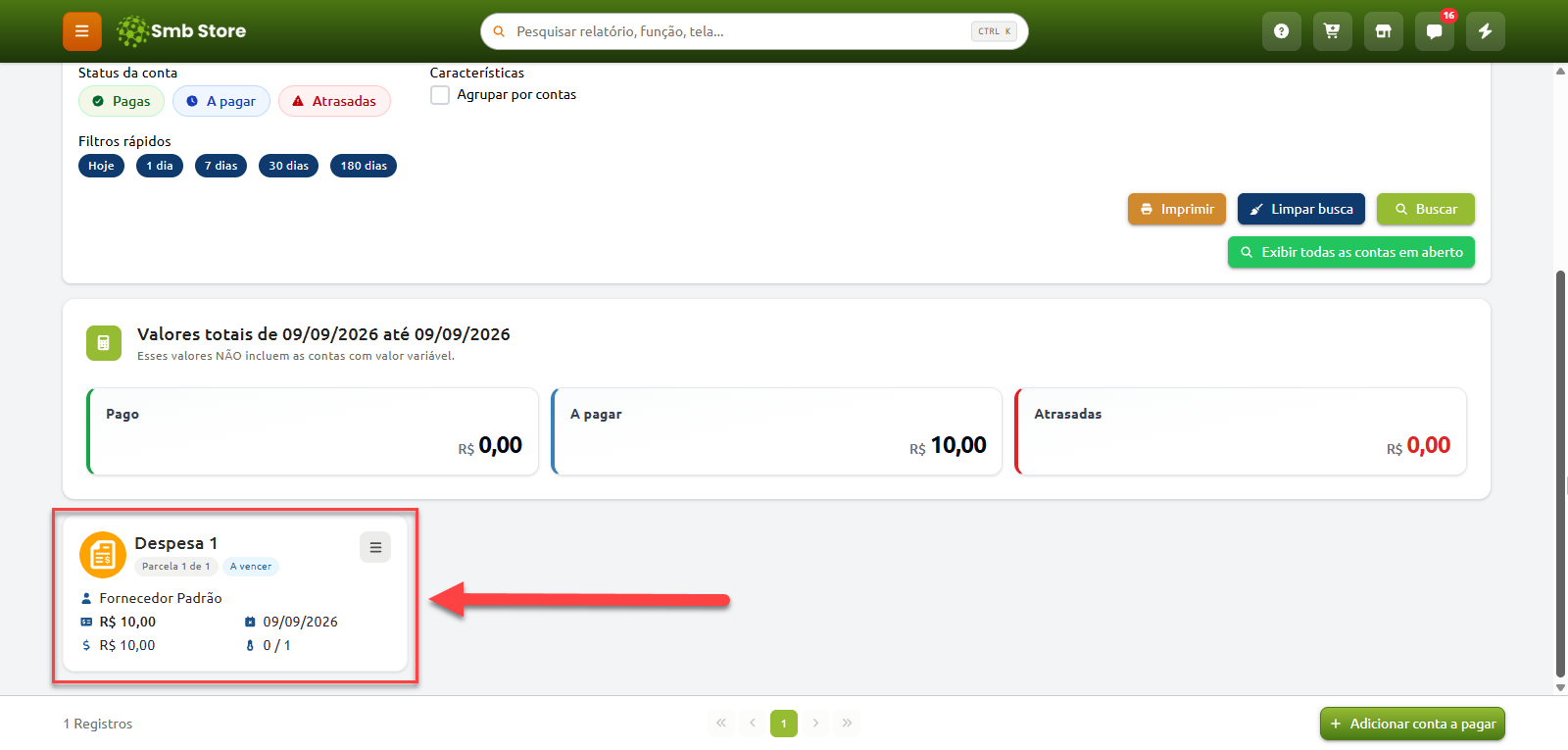Click Exibir todas as contas em aberto
This screenshot has width=1568, height=750.
point(1351,252)
